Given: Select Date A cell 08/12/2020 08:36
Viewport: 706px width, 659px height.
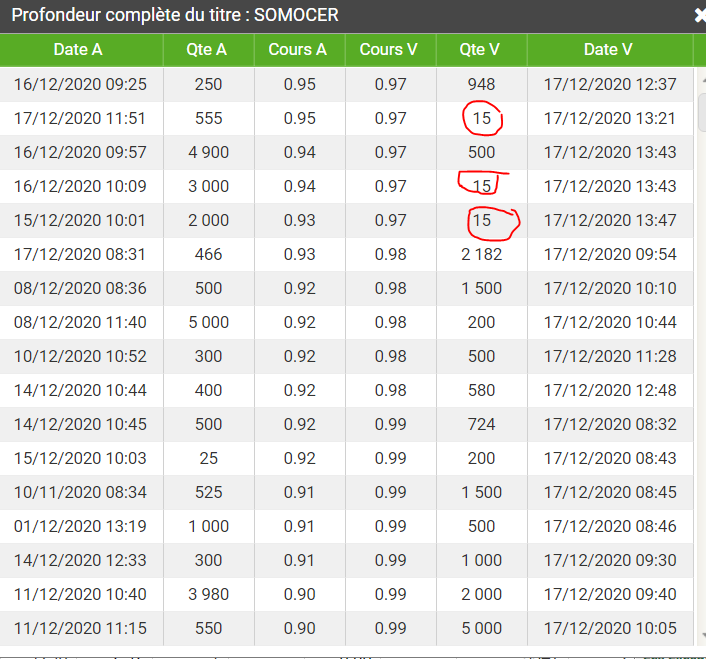Looking at the screenshot, I should [80, 288].
